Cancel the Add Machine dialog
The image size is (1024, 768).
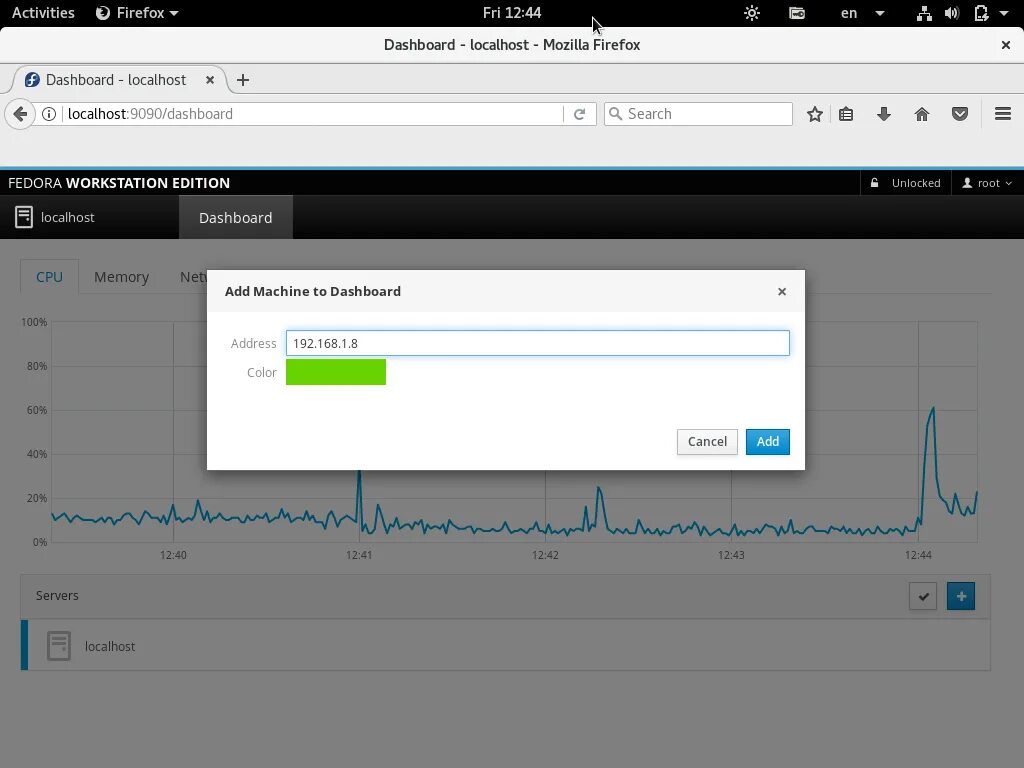pos(707,441)
